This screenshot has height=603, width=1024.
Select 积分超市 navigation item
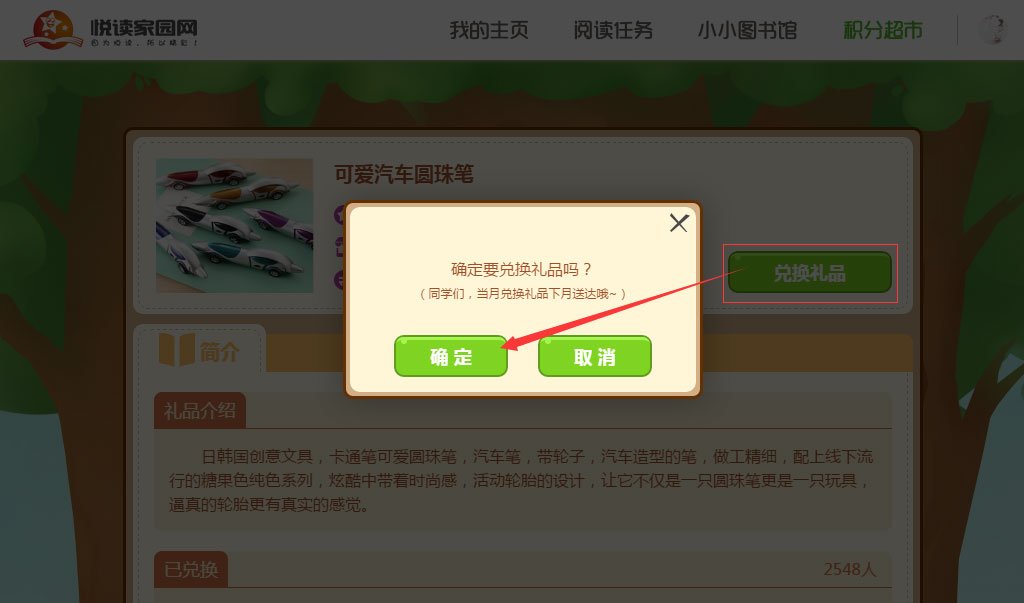(883, 30)
